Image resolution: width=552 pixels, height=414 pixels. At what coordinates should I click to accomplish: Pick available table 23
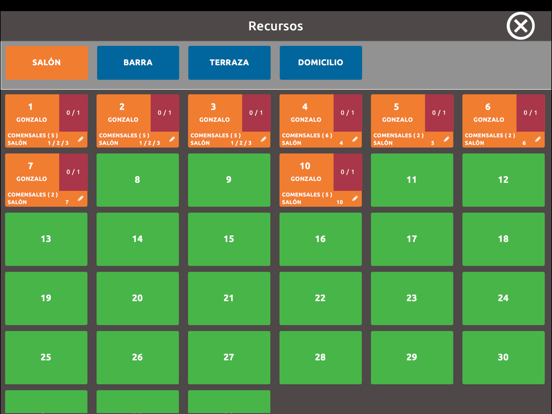pyautogui.click(x=412, y=298)
